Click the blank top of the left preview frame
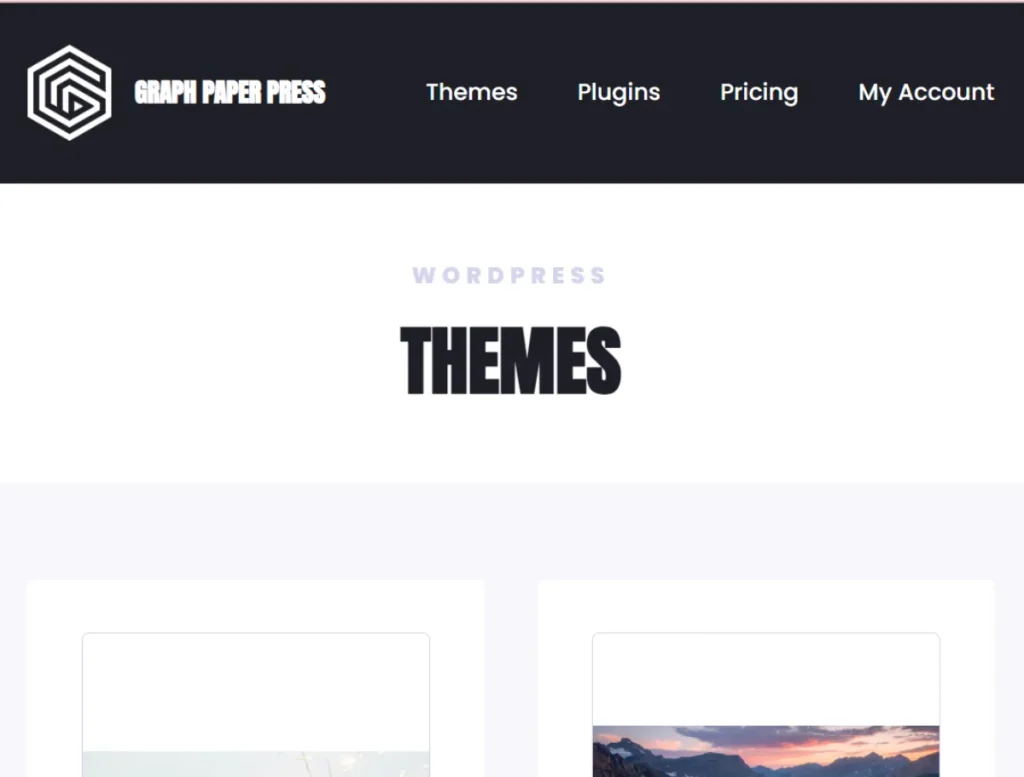 [256, 692]
